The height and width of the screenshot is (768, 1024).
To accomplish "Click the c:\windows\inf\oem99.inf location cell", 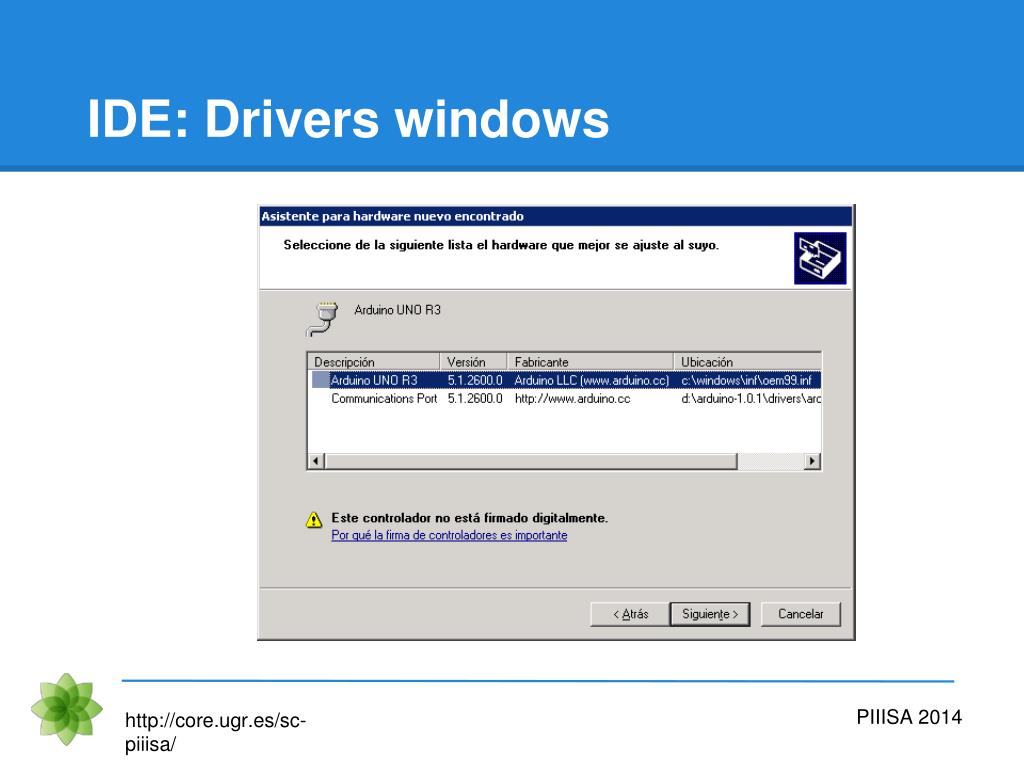I will point(746,380).
